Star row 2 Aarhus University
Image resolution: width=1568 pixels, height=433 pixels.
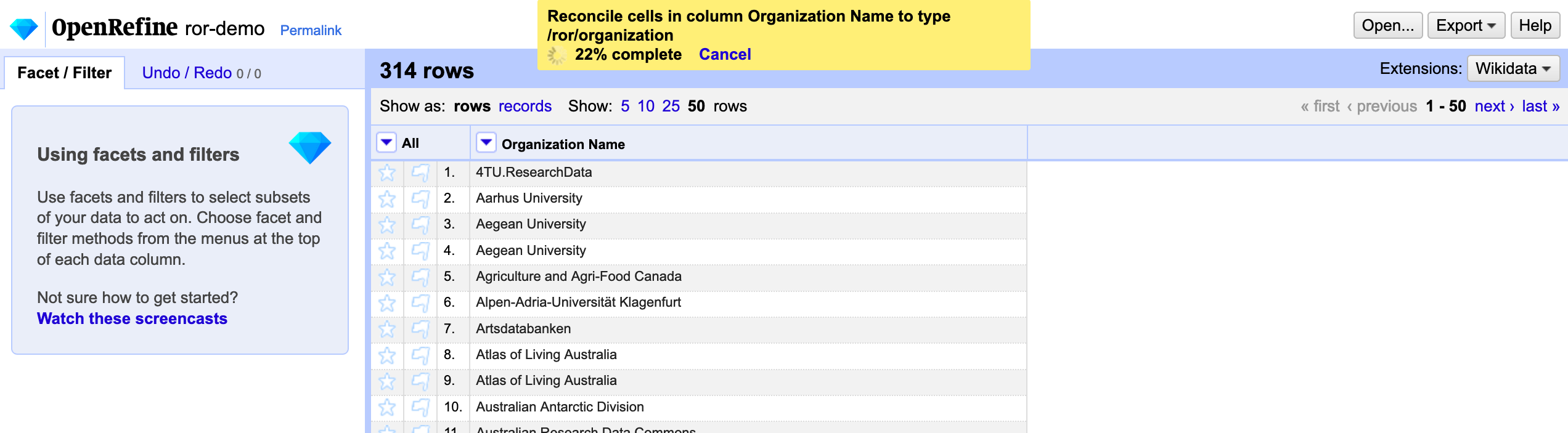tap(387, 198)
